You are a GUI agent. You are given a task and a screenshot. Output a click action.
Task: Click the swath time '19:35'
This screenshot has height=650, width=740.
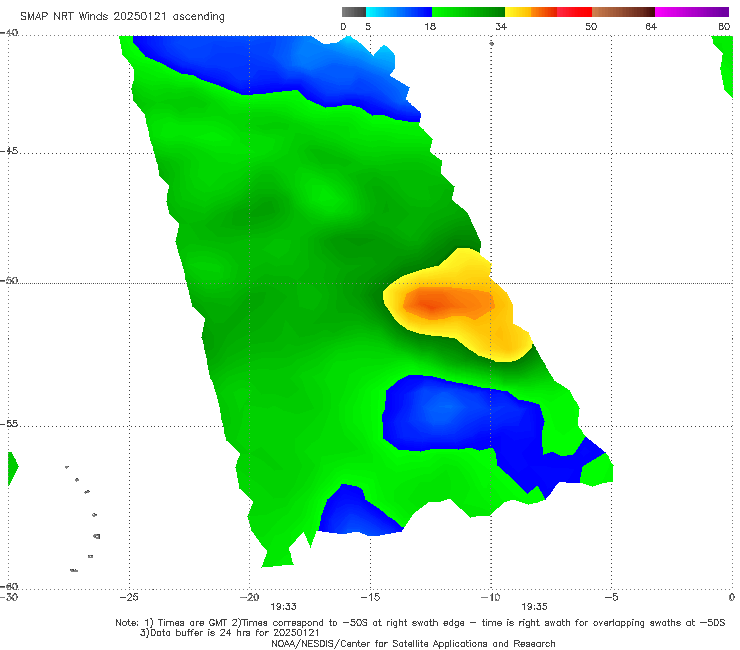coord(534,607)
